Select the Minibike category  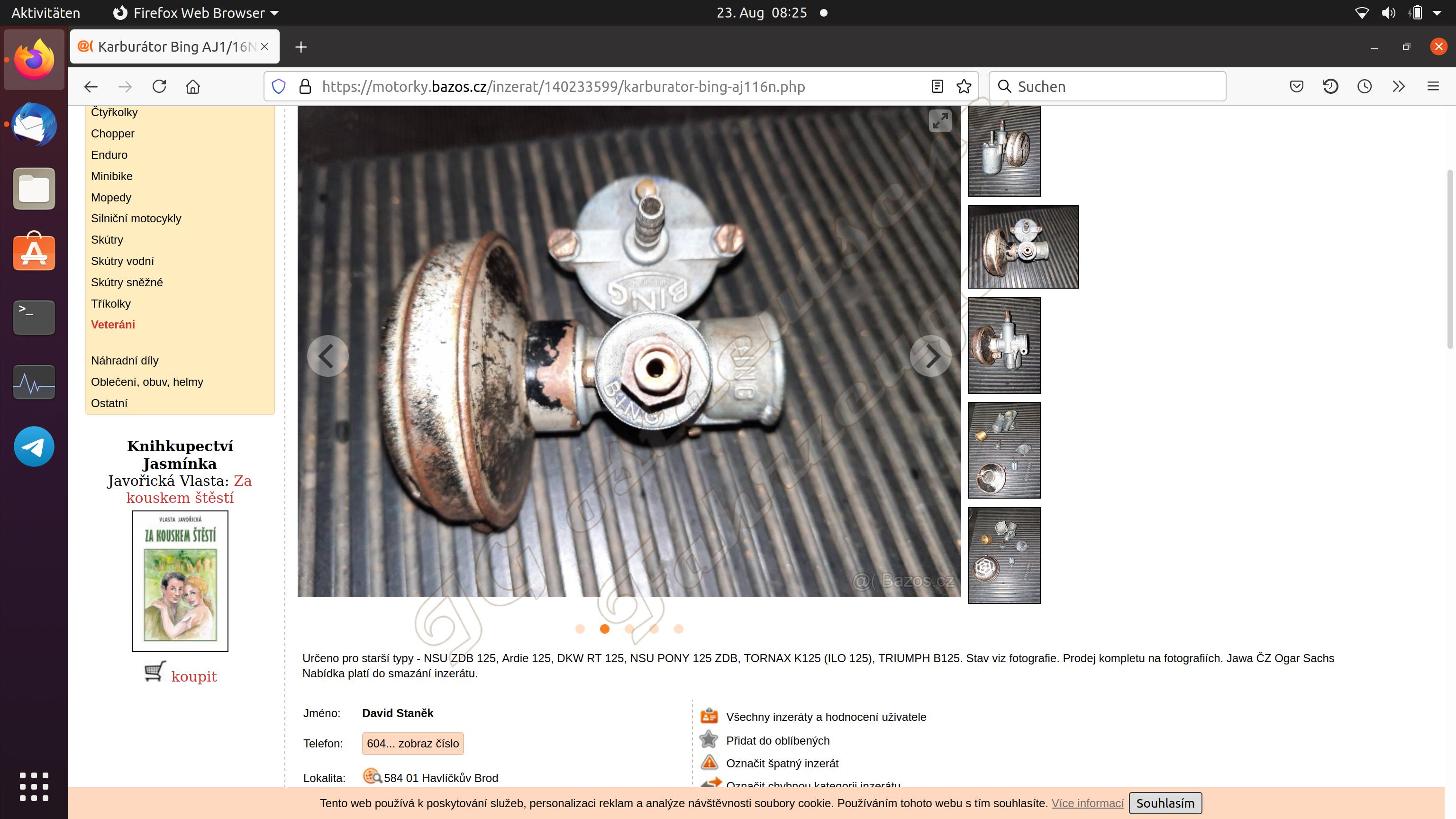click(x=111, y=176)
